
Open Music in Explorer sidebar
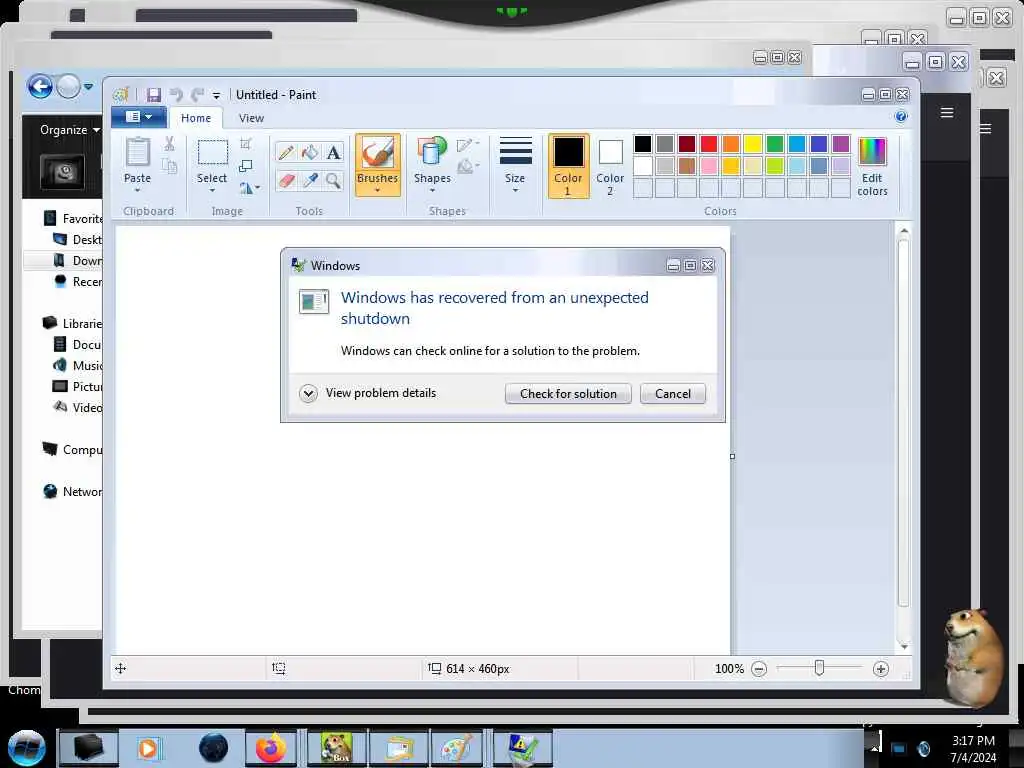coord(77,365)
